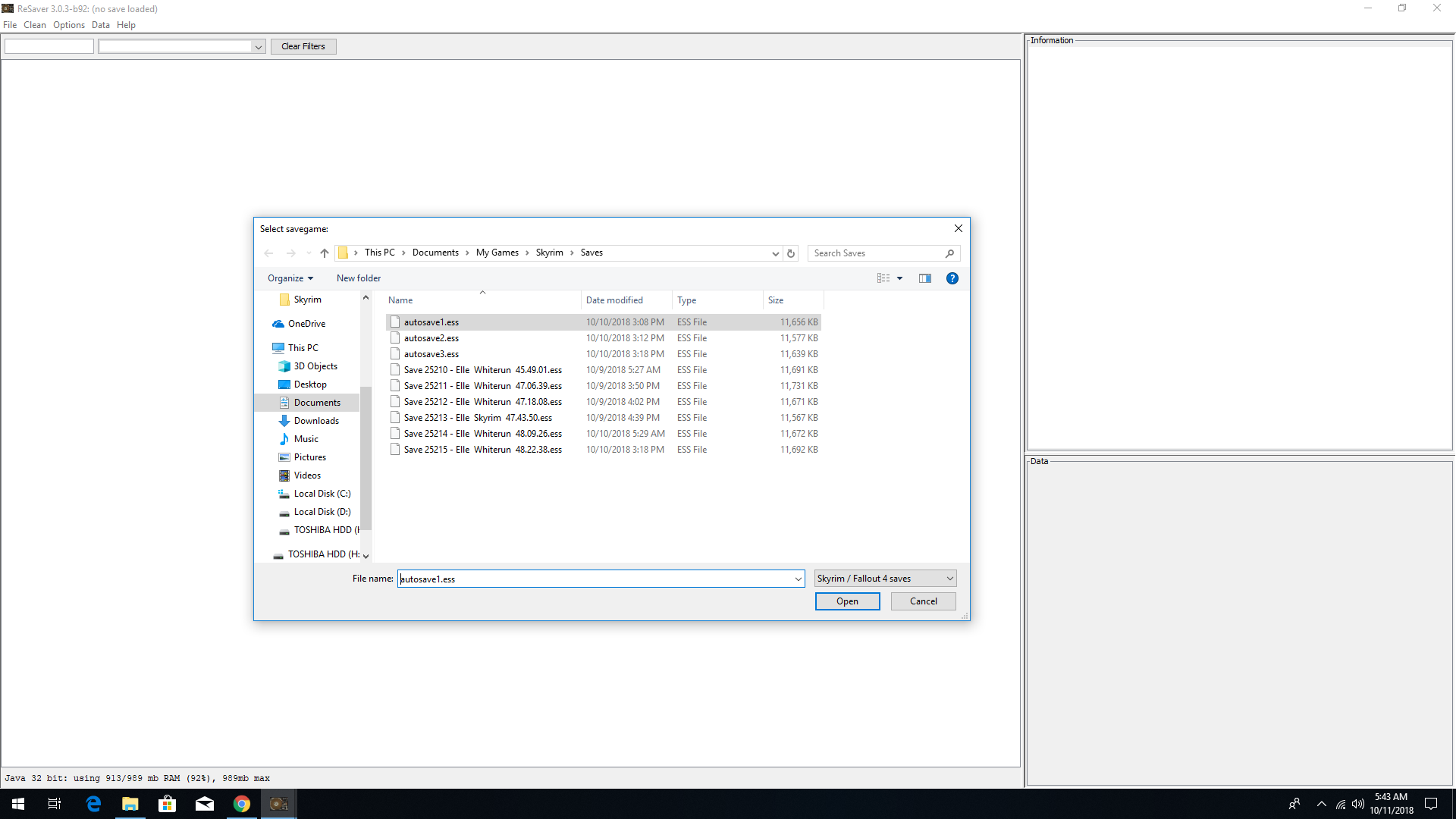Create a New folder
The height and width of the screenshot is (819, 1456).
coord(359,278)
